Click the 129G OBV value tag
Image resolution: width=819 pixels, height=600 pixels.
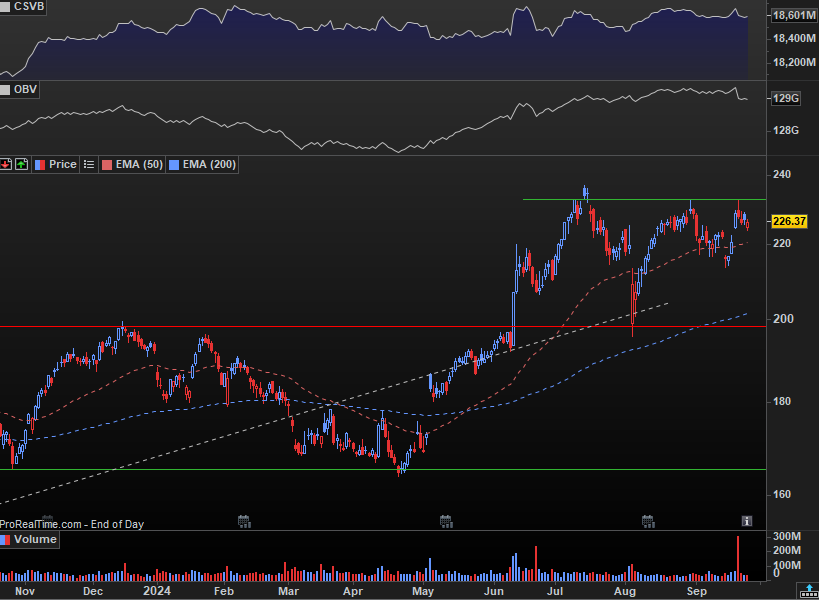[787, 98]
